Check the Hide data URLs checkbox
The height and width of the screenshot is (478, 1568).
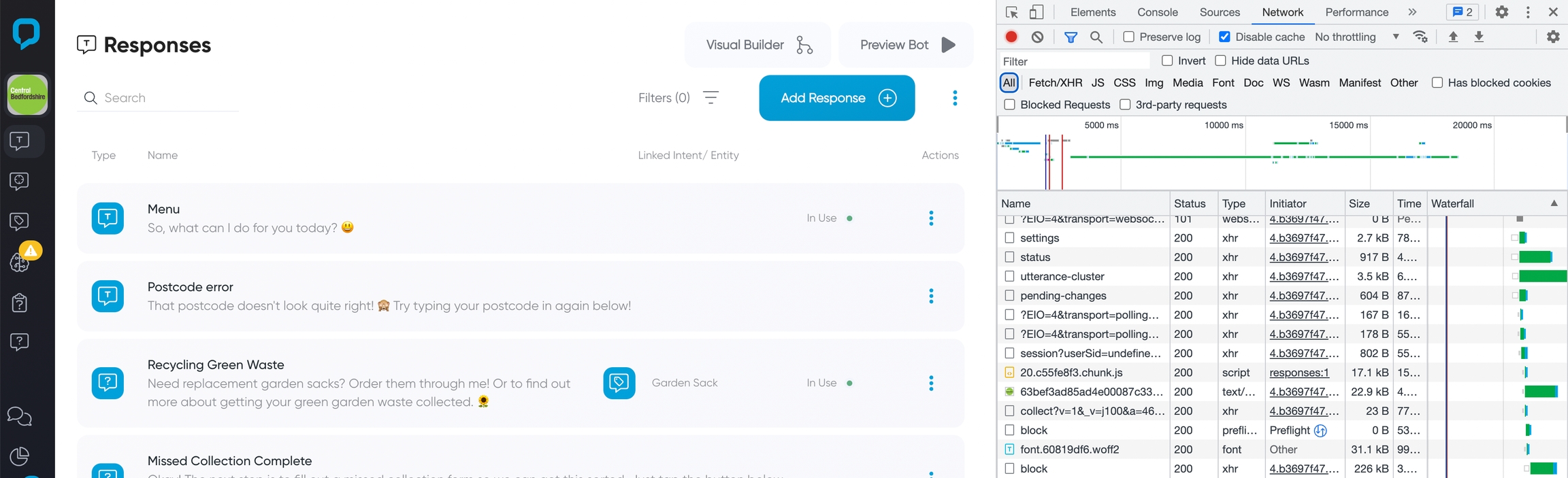click(x=1220, y=61)
